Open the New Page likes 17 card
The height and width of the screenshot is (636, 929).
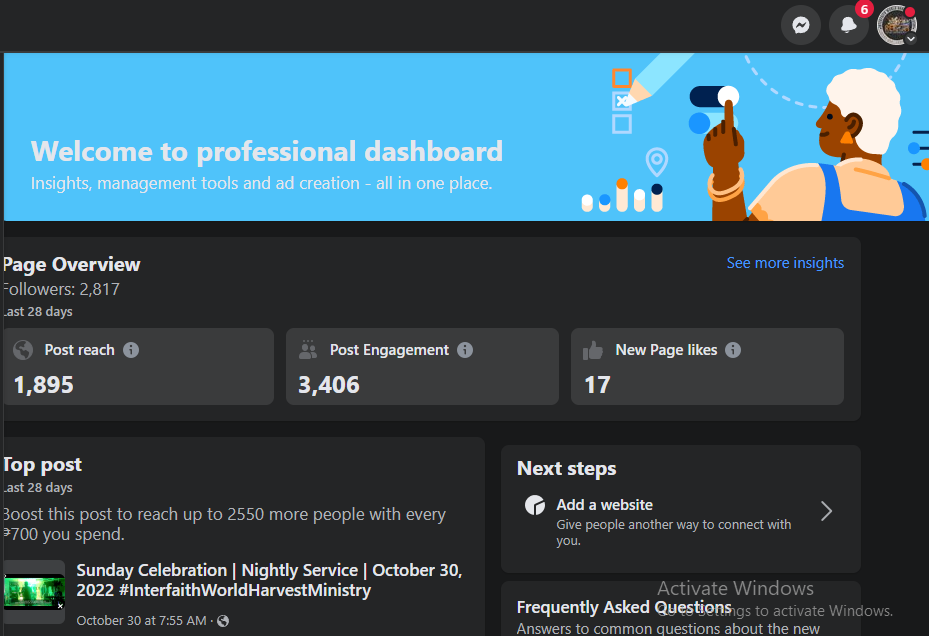coord(707,366)
